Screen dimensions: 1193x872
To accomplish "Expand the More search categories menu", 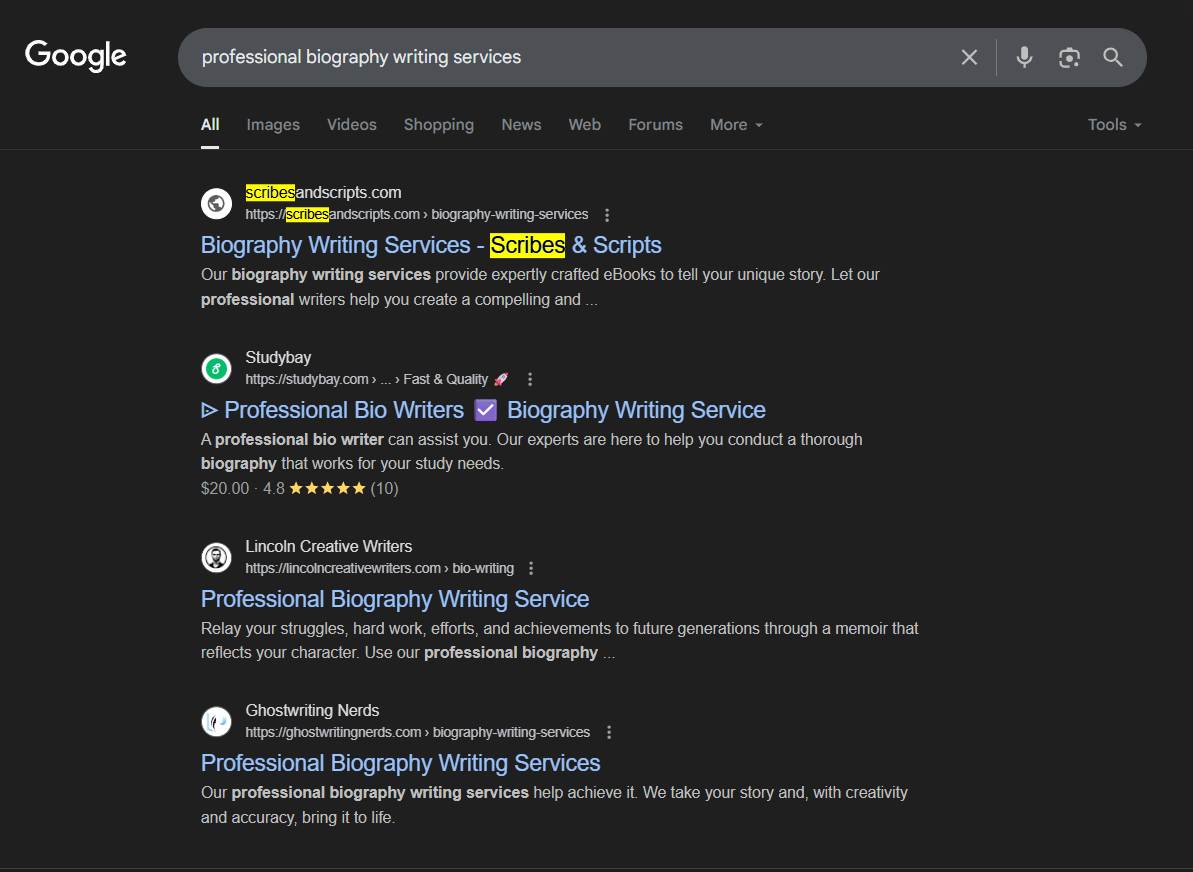I will coord(735,124).
